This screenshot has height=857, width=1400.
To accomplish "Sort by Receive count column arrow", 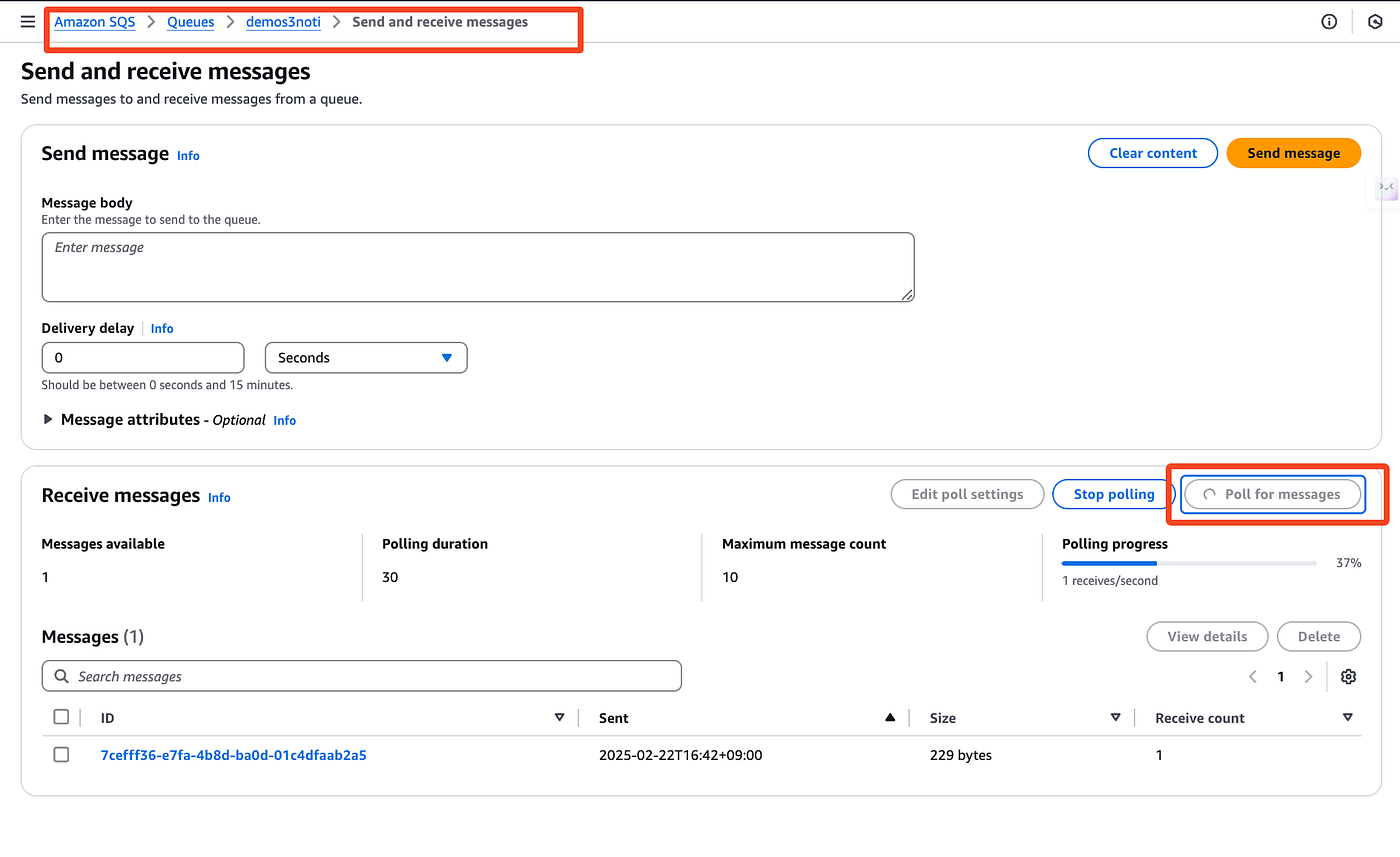I will (1348, 718).
